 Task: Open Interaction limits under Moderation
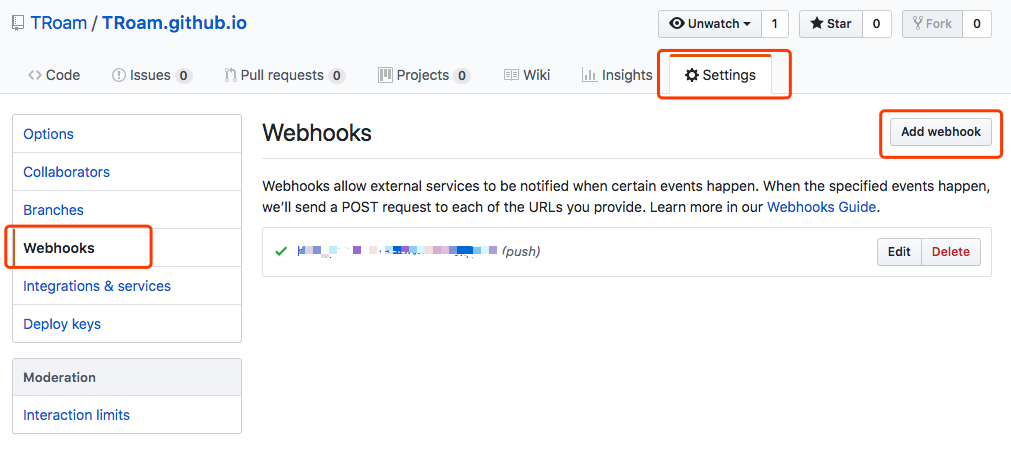127,415
